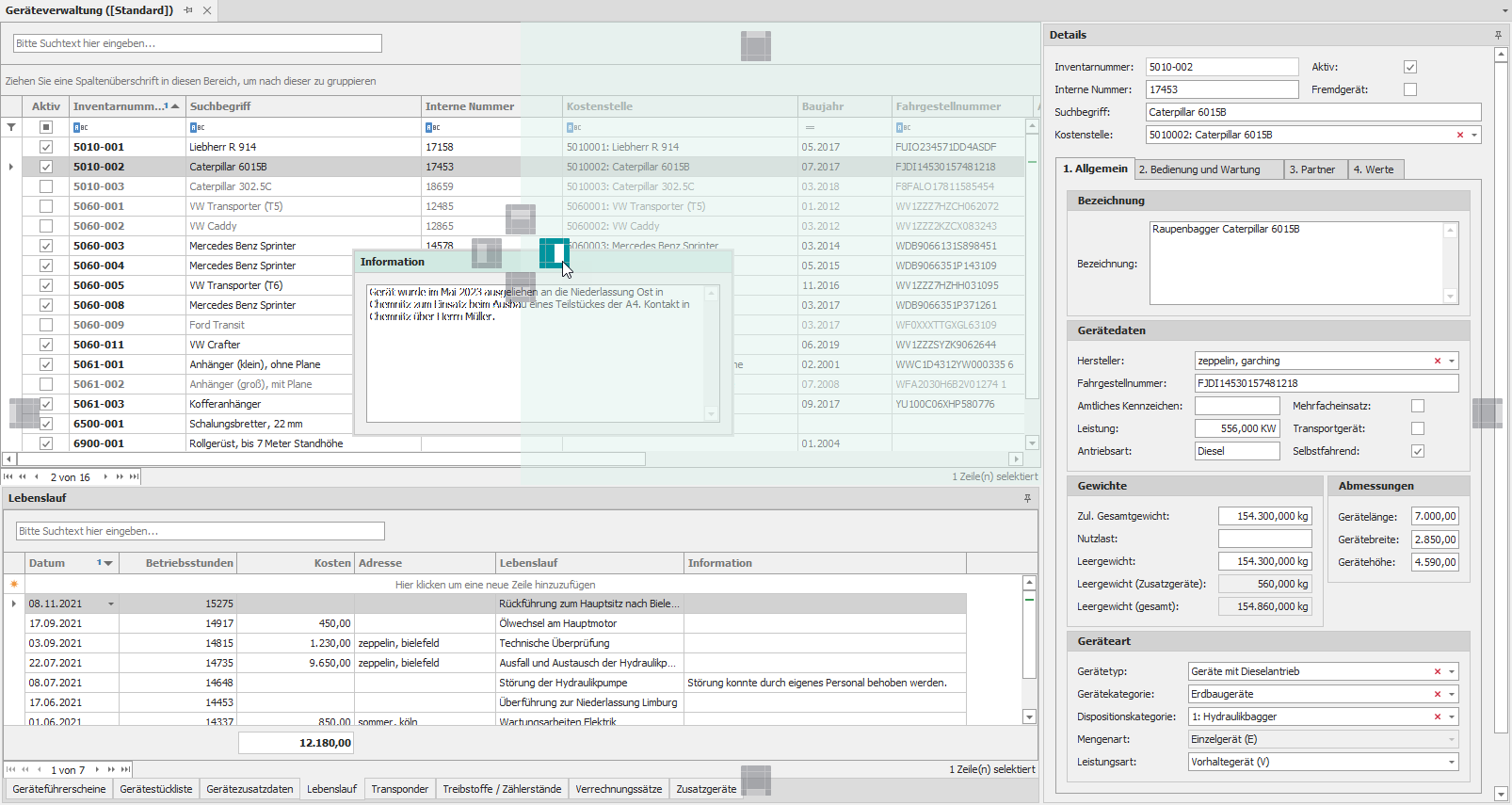Image resolution: width=1512 pixels, height=805 pixels.
Task: Uncheck the Selbstfahrend checkbox
Action: (x=1418, y=451)
